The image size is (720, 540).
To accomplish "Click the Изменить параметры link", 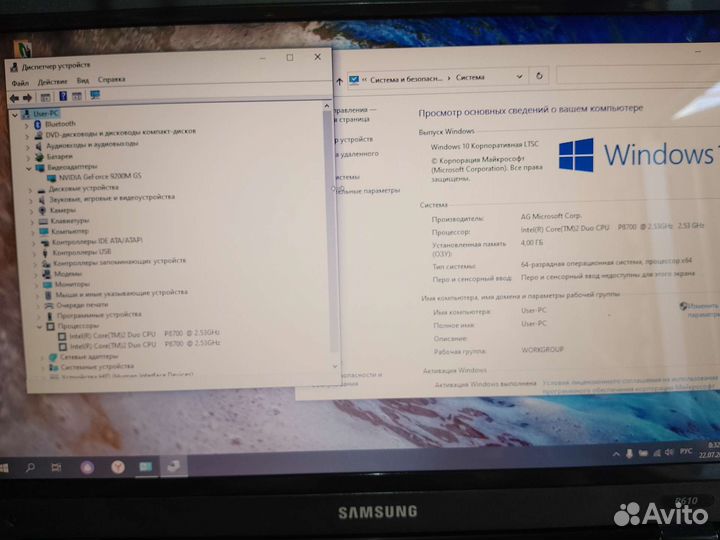I will [701, 310].
